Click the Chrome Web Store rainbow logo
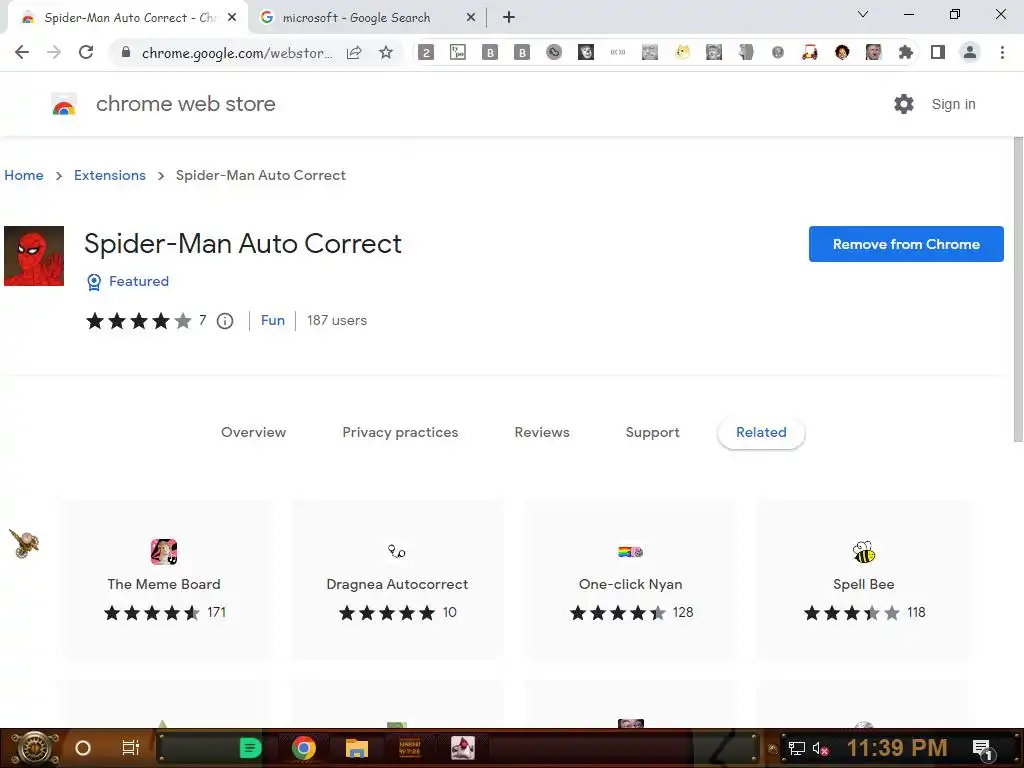The image size is (1024, 768). [64, 104]
